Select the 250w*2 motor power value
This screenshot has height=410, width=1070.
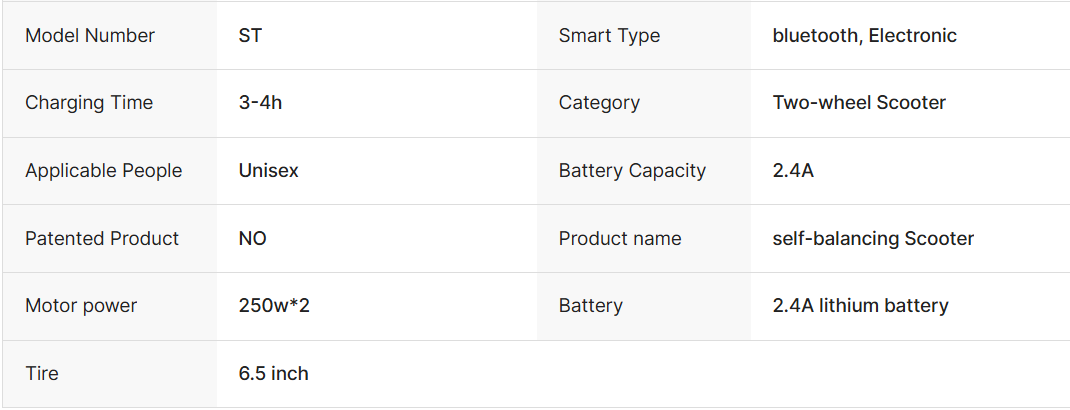click(x=274, y=306)
